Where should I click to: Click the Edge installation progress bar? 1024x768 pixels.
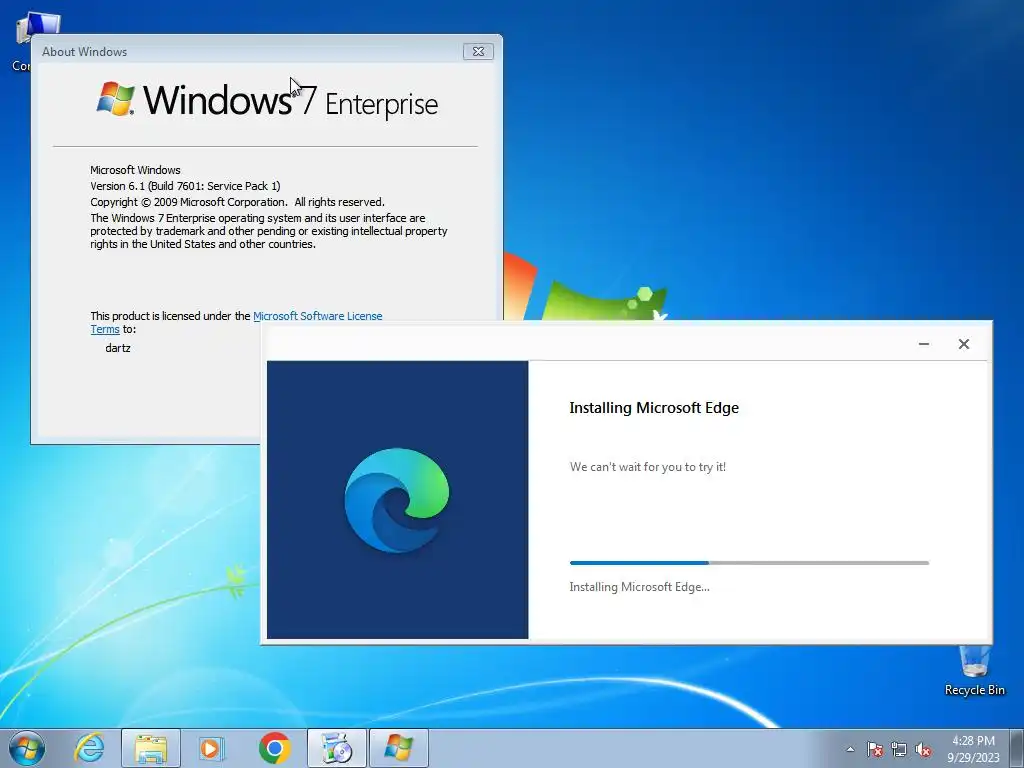(749, 562)
